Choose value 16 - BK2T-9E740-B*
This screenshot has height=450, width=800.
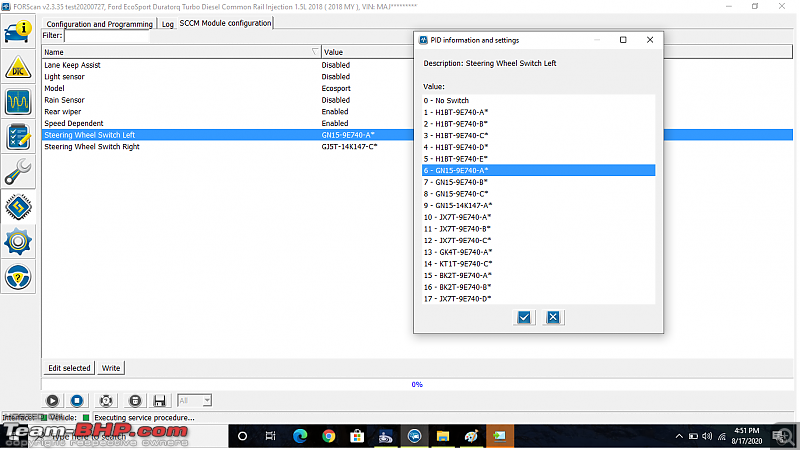538,287
